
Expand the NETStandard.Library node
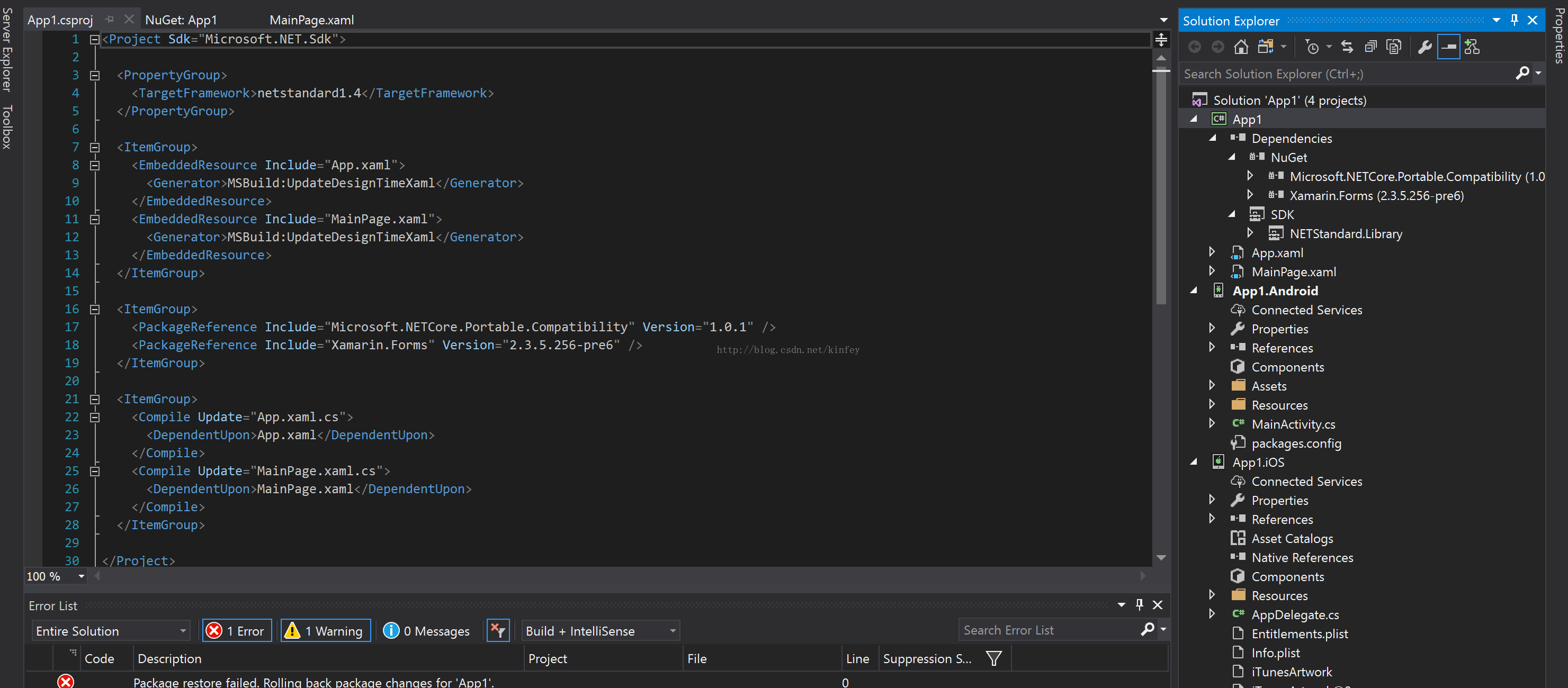pos(1250,233)
